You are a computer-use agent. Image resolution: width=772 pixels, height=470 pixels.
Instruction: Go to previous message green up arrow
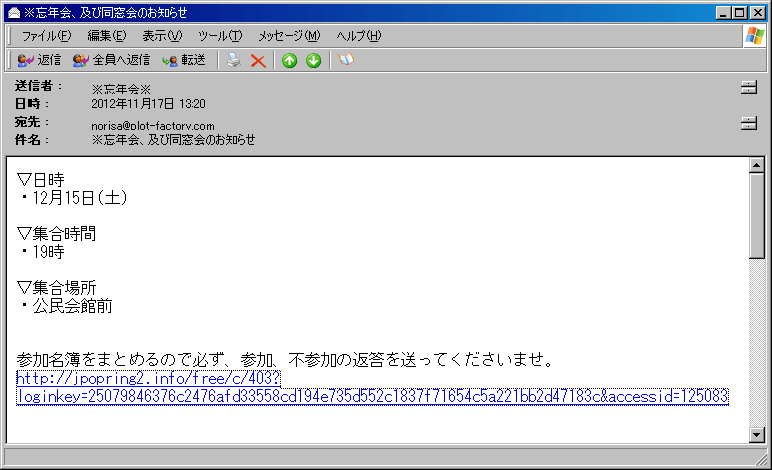(289, 61)
